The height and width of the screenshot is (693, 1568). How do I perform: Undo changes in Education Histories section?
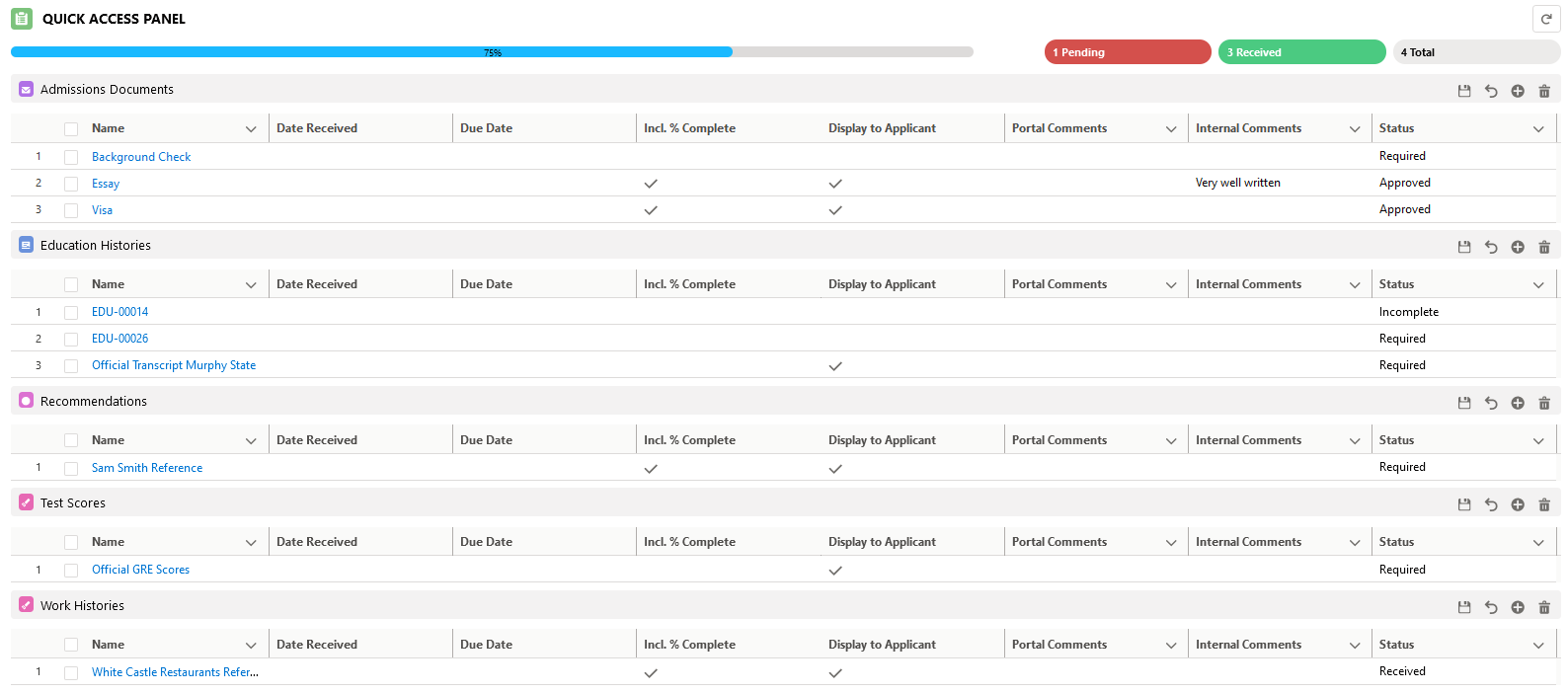click(1491, 247)
